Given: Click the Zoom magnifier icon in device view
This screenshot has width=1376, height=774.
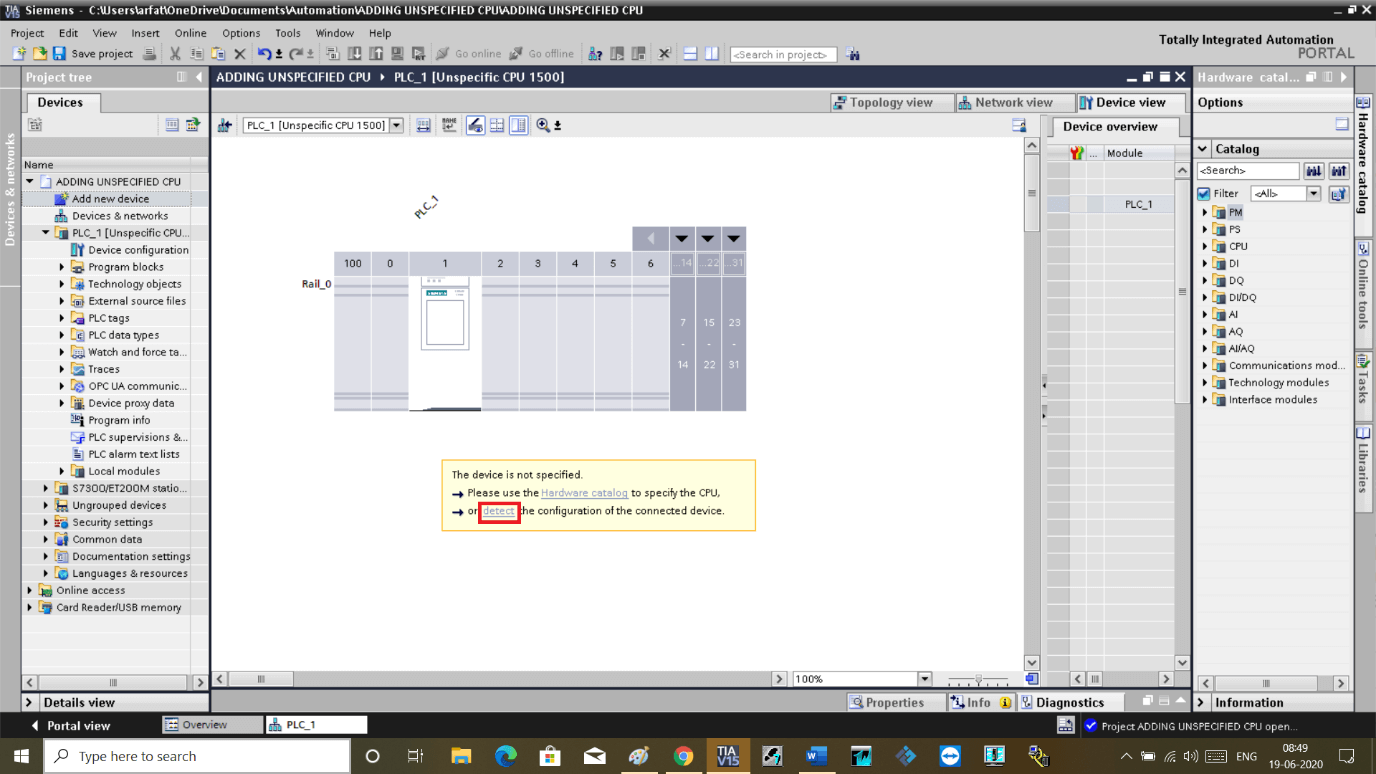Looking at the screenshot, I should [543, 125].
